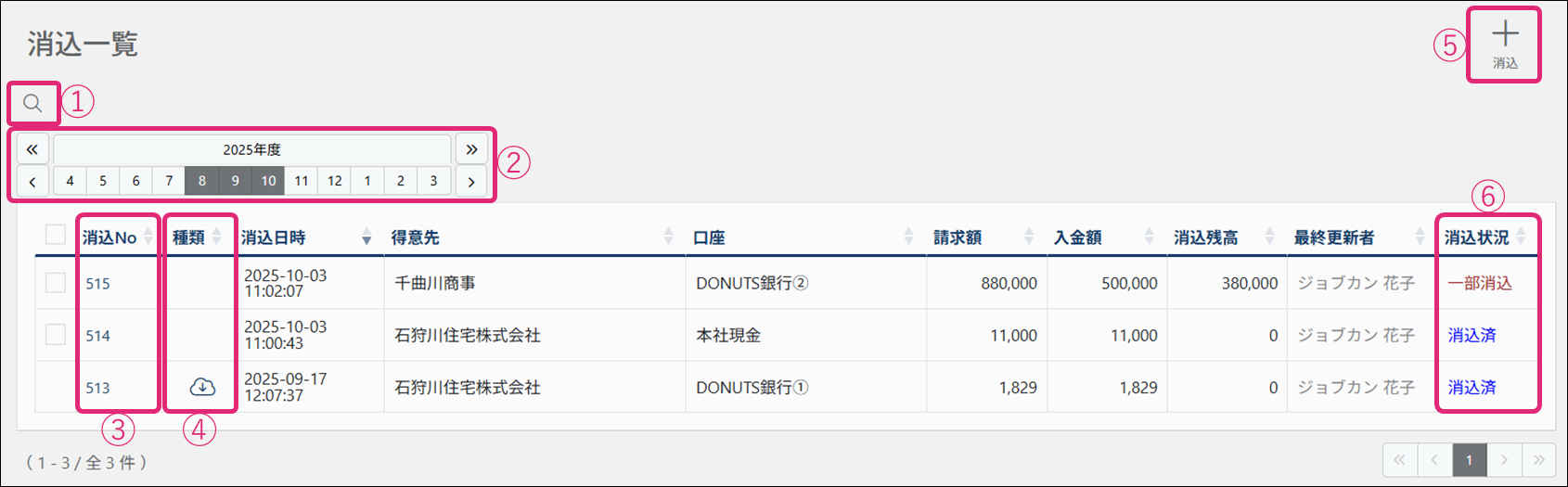Click the cloud download icon in row 513
Screen dimensions: 1568x487
201,388
